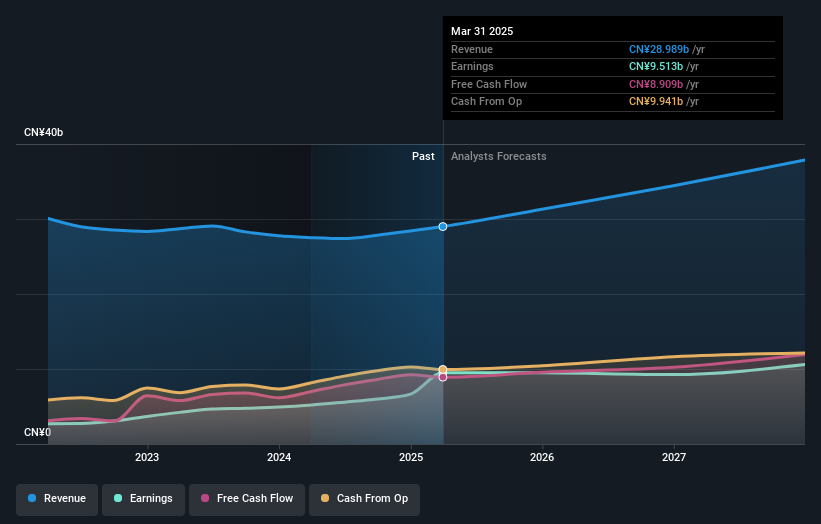
Task: Click the 2026 x-axis label
Action: pos(542,457)
